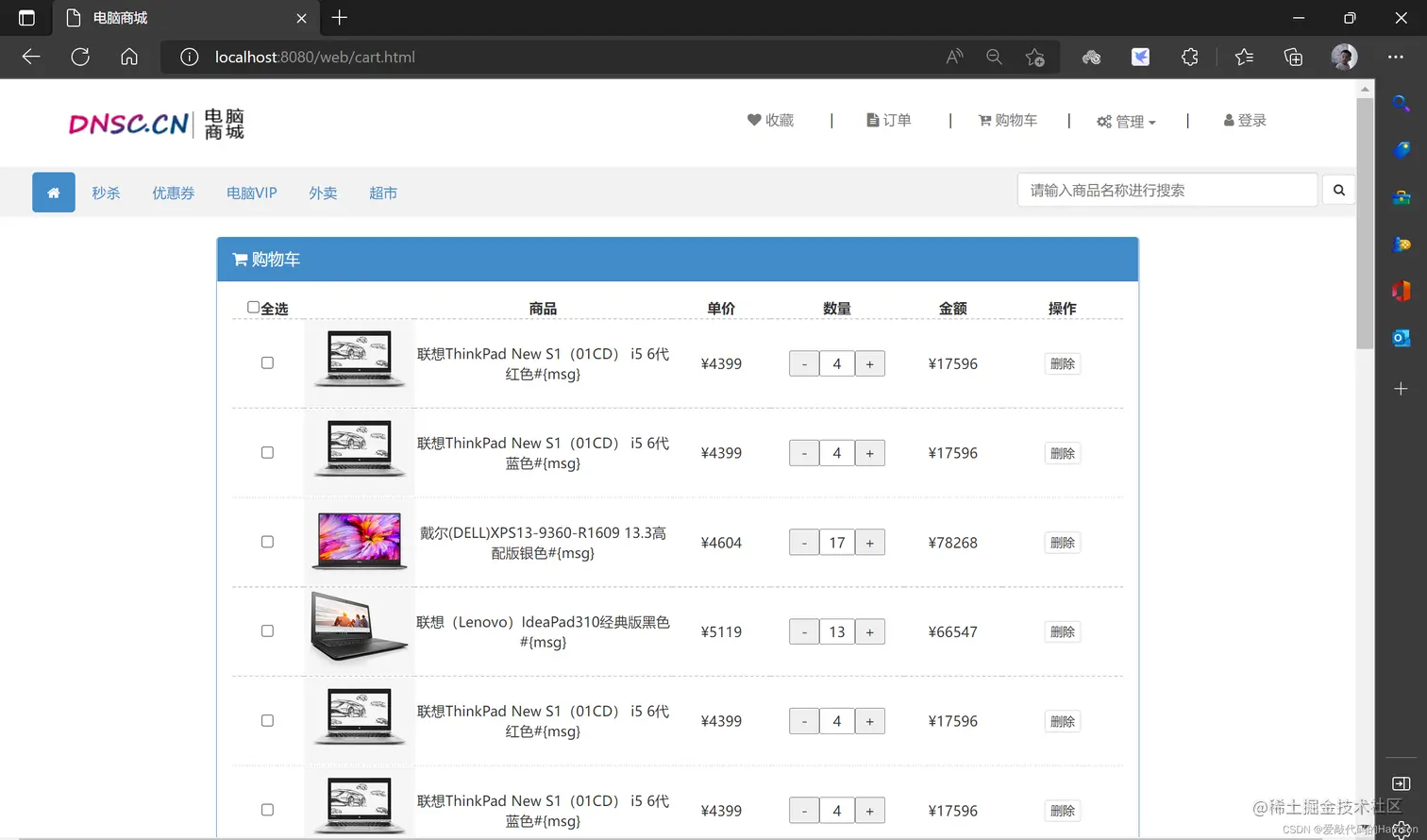Increase quantity of first ThinkPad 红色
This screenshot has width=1427, height=840.
[870, 363]
